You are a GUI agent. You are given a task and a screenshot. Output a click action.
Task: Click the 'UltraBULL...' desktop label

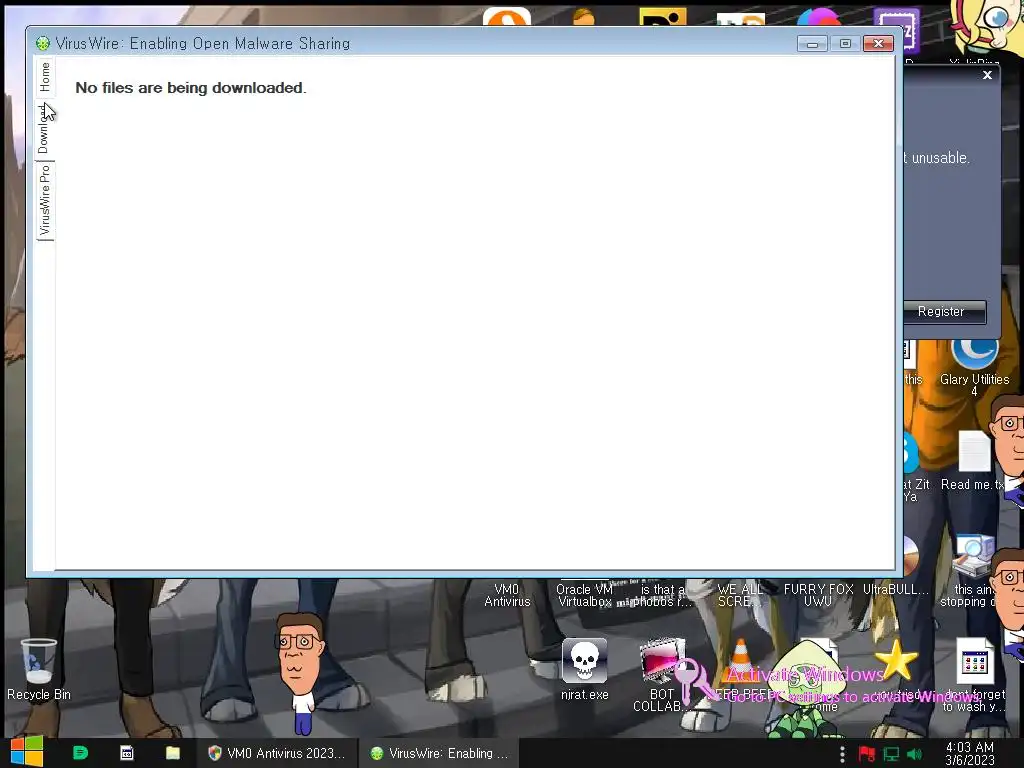click(895, 589)
